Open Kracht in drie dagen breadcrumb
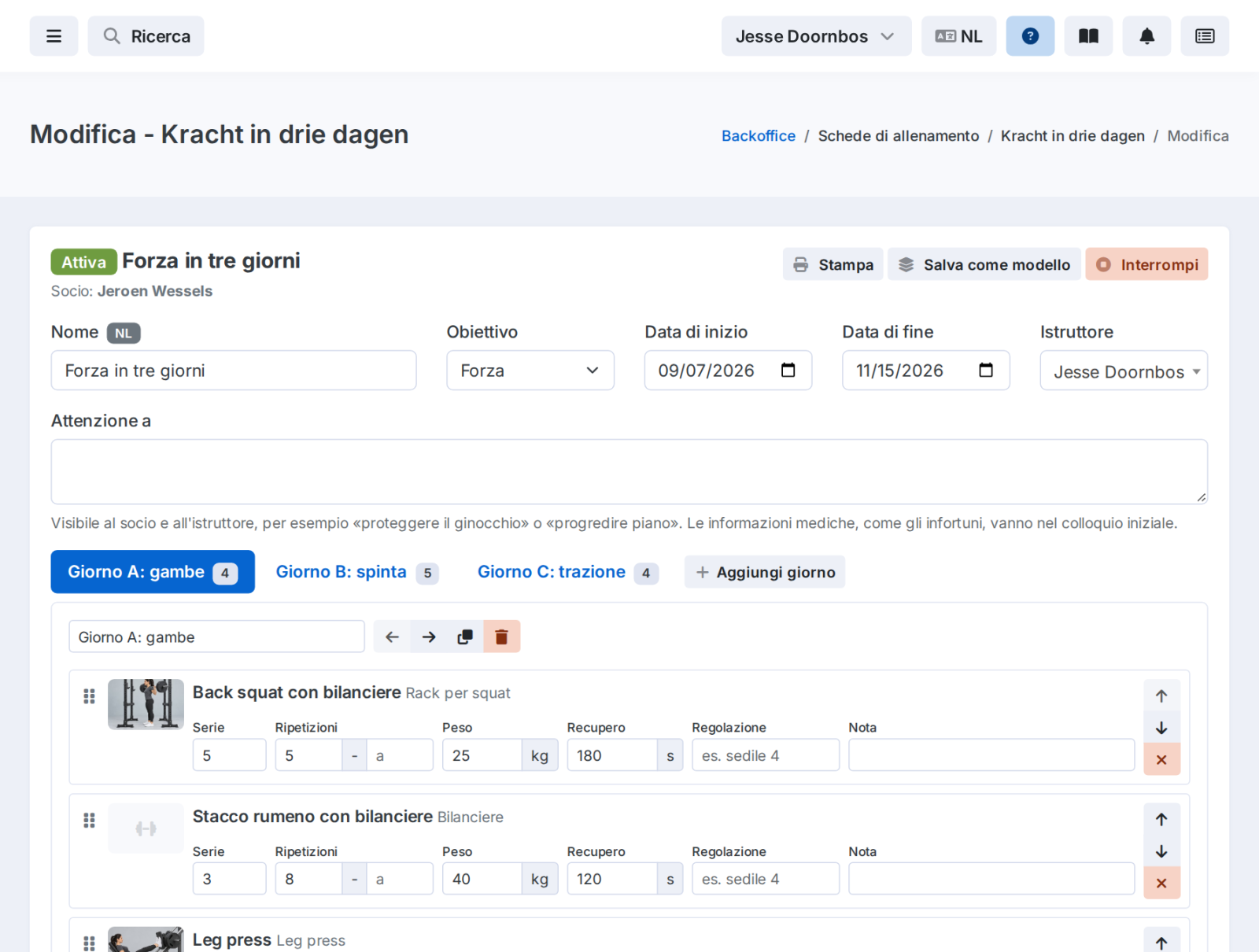 [1073, 136]
